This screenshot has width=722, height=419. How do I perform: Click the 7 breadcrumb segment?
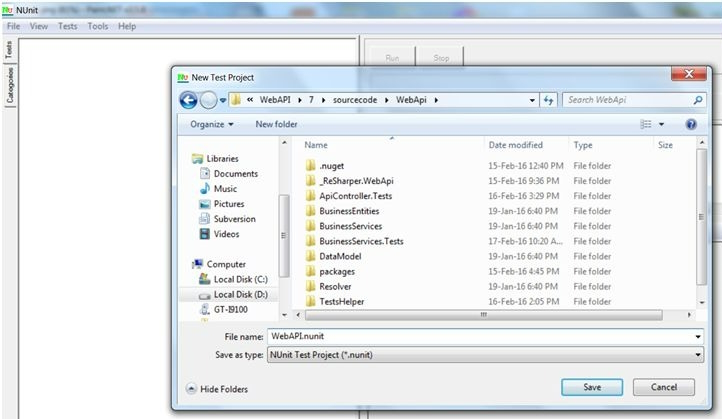click(311, 100)
